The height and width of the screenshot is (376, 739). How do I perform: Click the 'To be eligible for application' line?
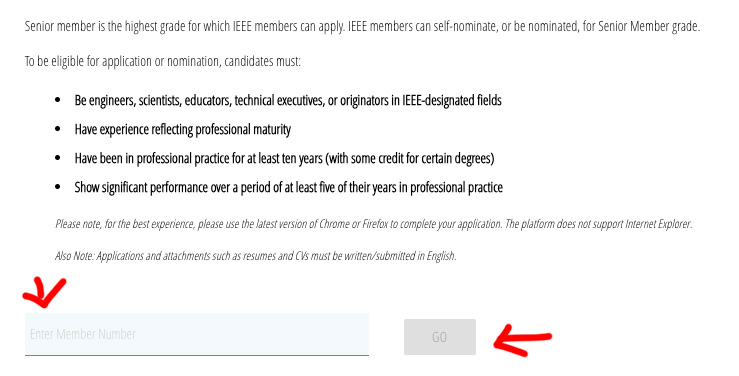coord(163,61)
